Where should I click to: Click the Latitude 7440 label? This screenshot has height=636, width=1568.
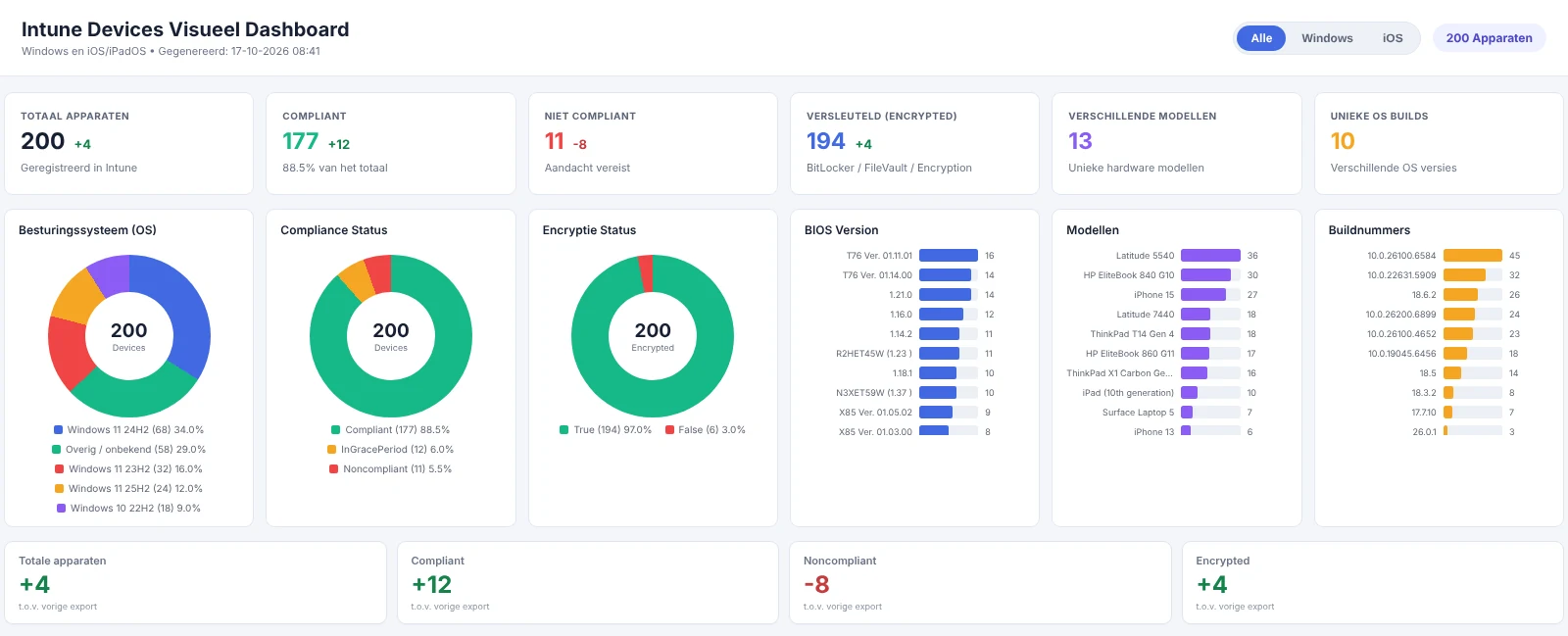(x=1145, y=315)
